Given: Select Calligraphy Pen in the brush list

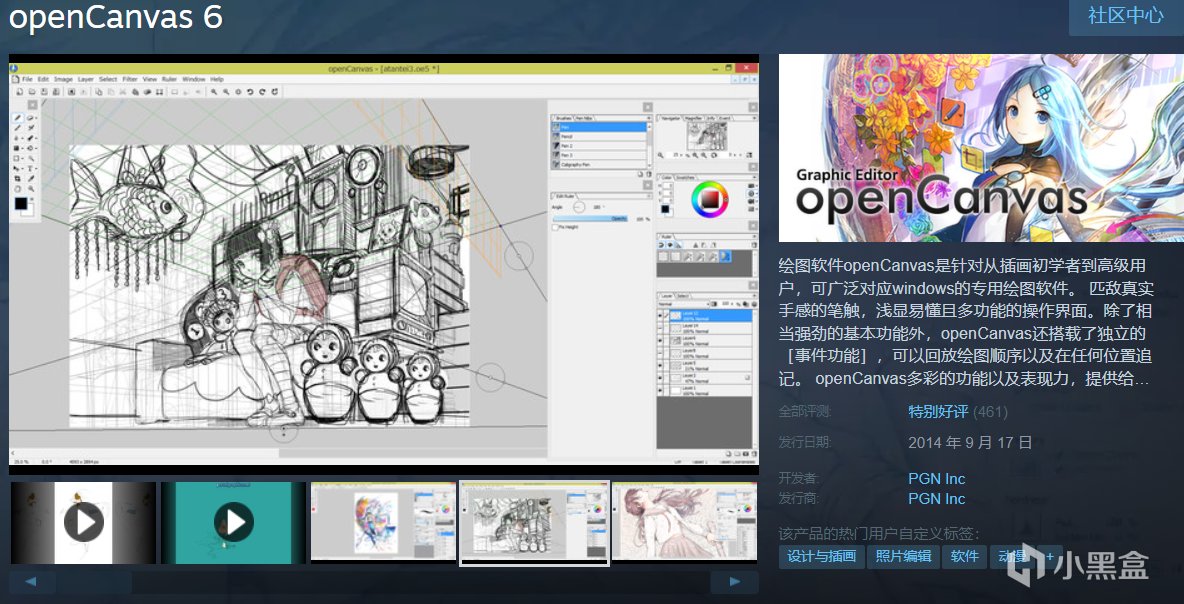Looking at the screenshot, I should pyautogui.click(x=599, y=165).
